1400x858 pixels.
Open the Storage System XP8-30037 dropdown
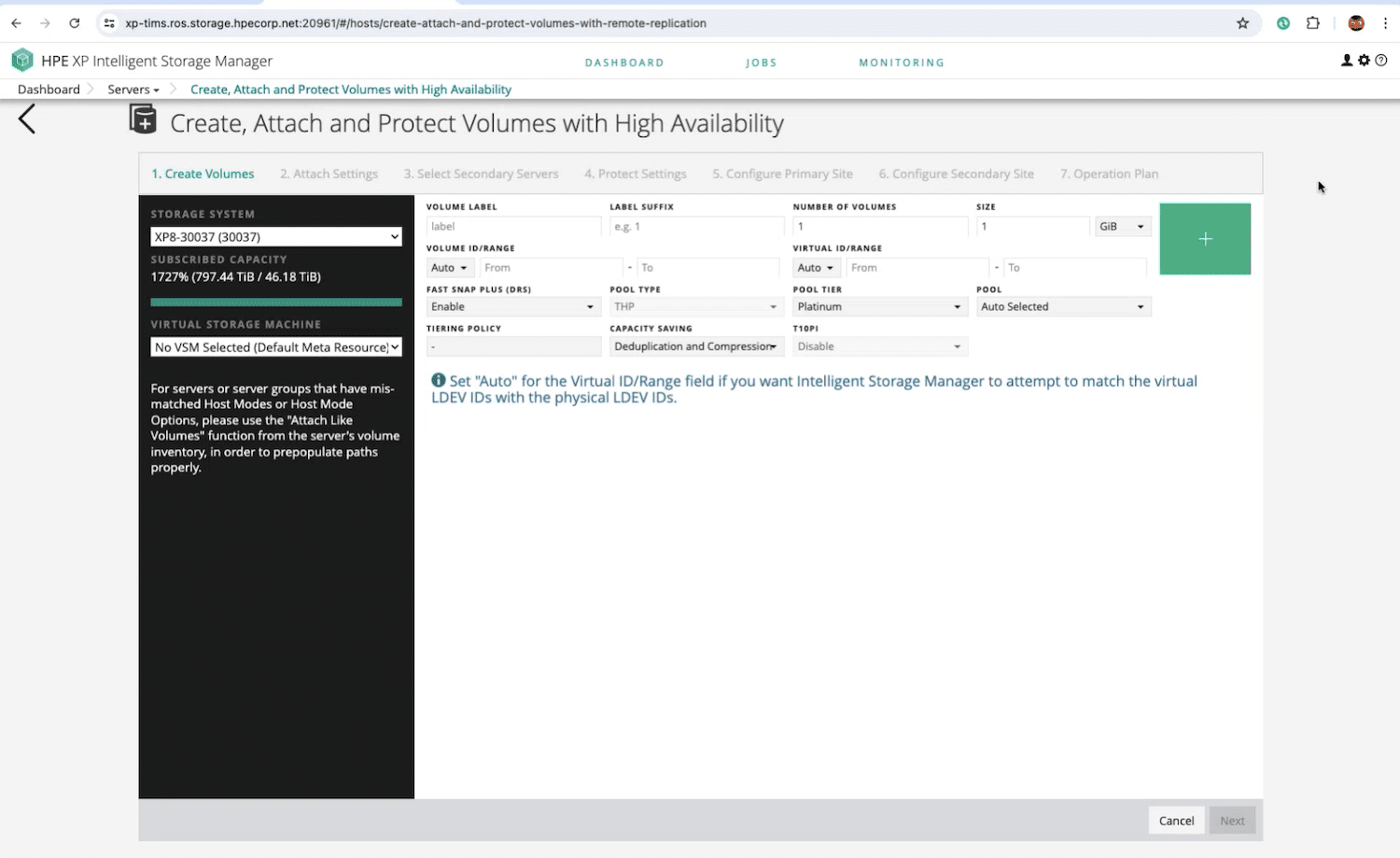(x=276, y=237)
